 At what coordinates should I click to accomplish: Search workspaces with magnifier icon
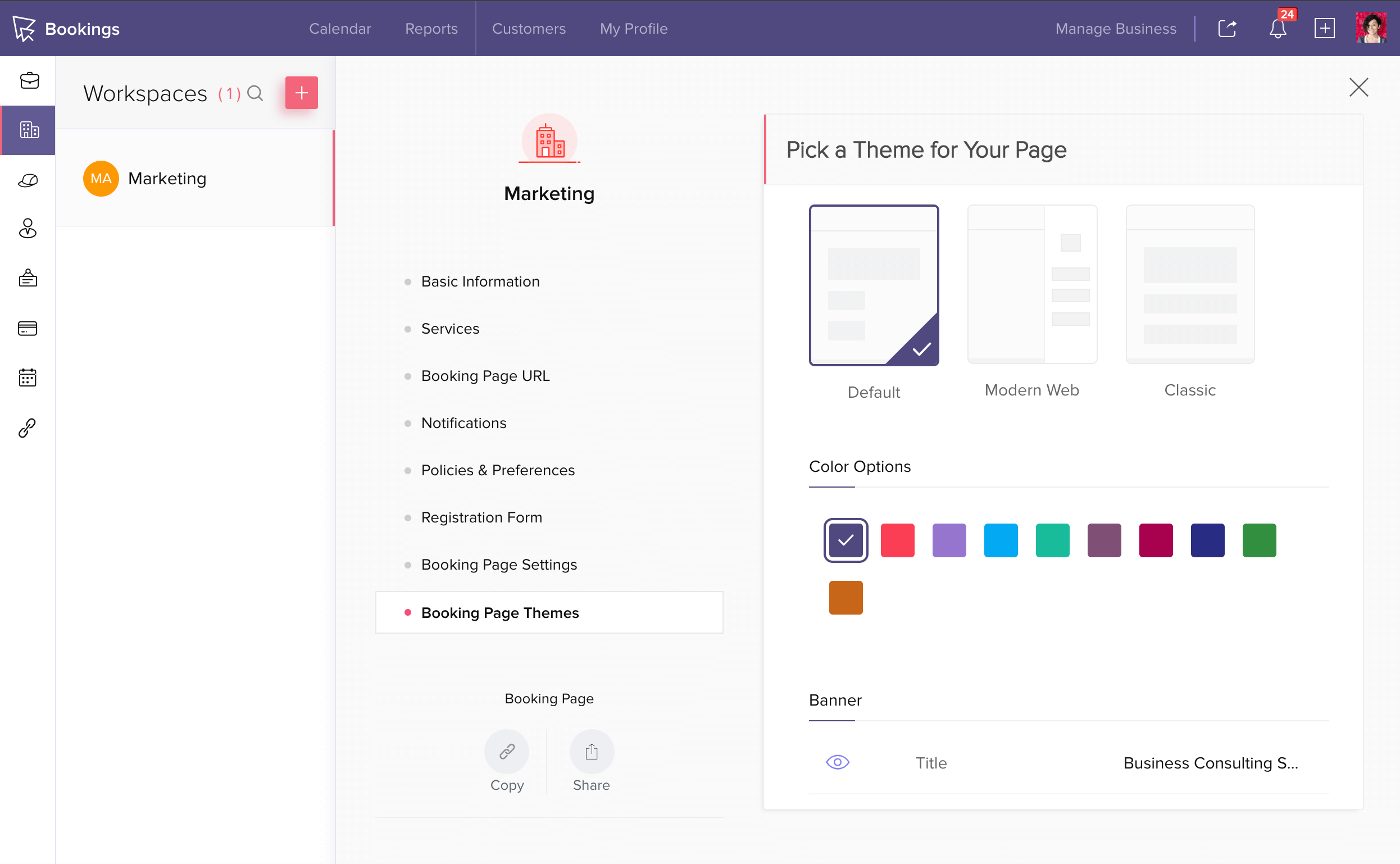(255, 93)
